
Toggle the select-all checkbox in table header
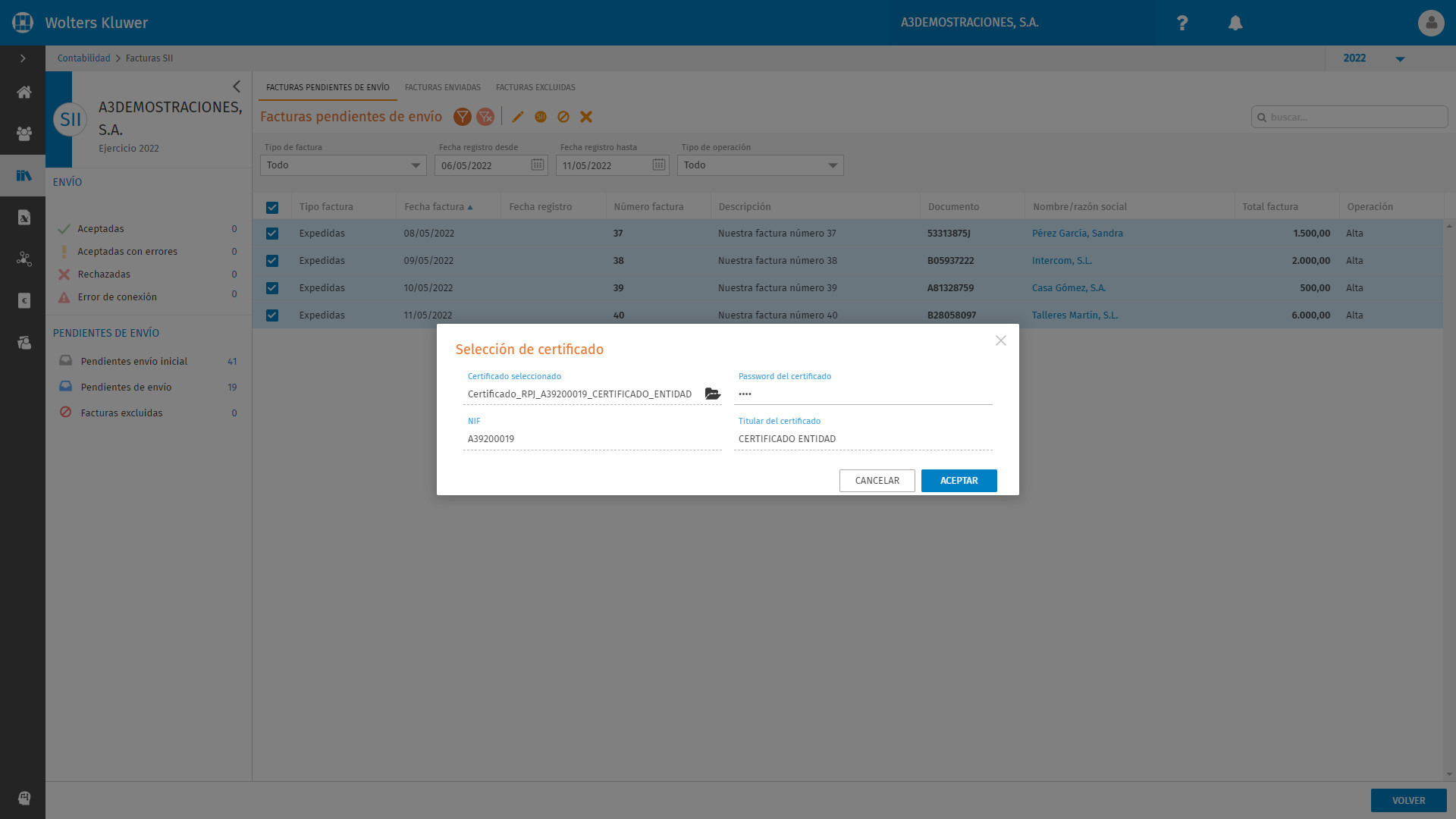coord(272,208)
